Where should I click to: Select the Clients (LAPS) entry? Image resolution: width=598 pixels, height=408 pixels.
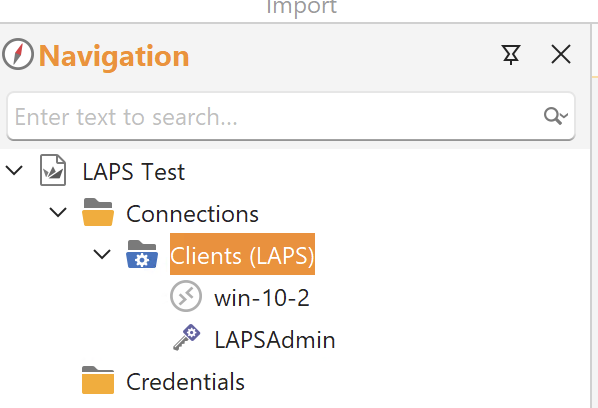[242, 254]
